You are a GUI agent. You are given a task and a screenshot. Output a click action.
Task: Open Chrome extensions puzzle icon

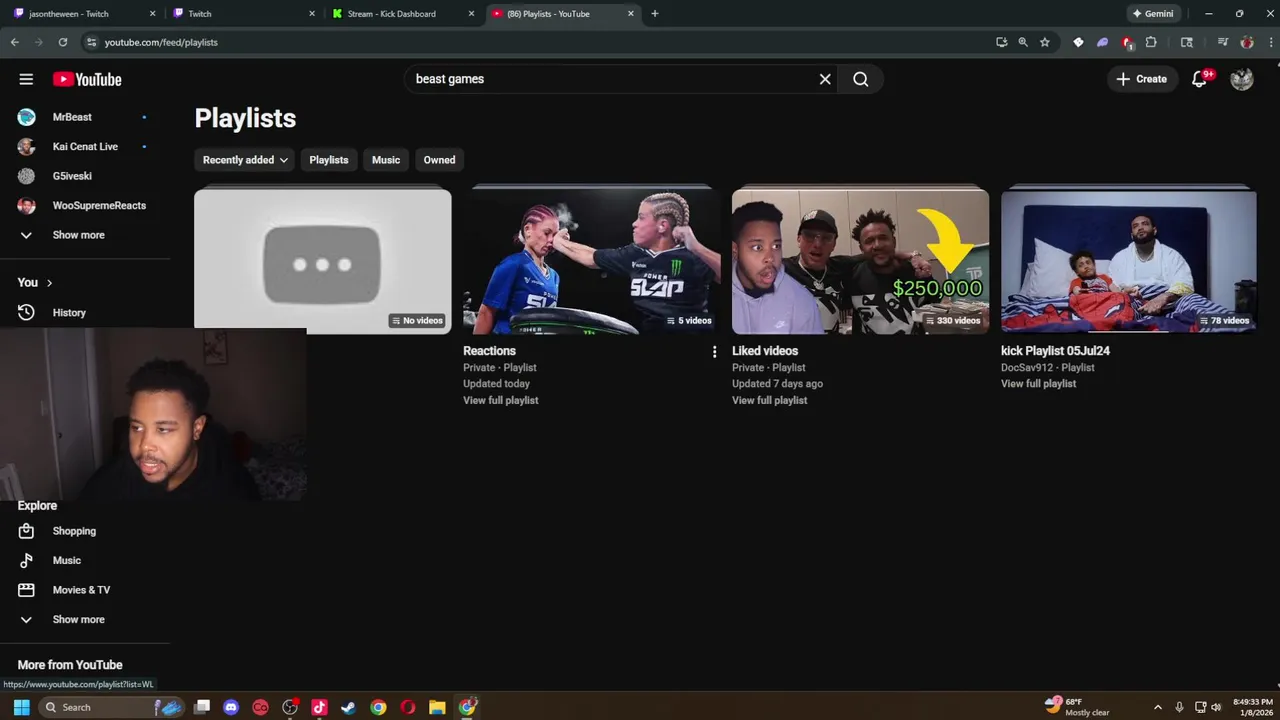coord(1151,42)
